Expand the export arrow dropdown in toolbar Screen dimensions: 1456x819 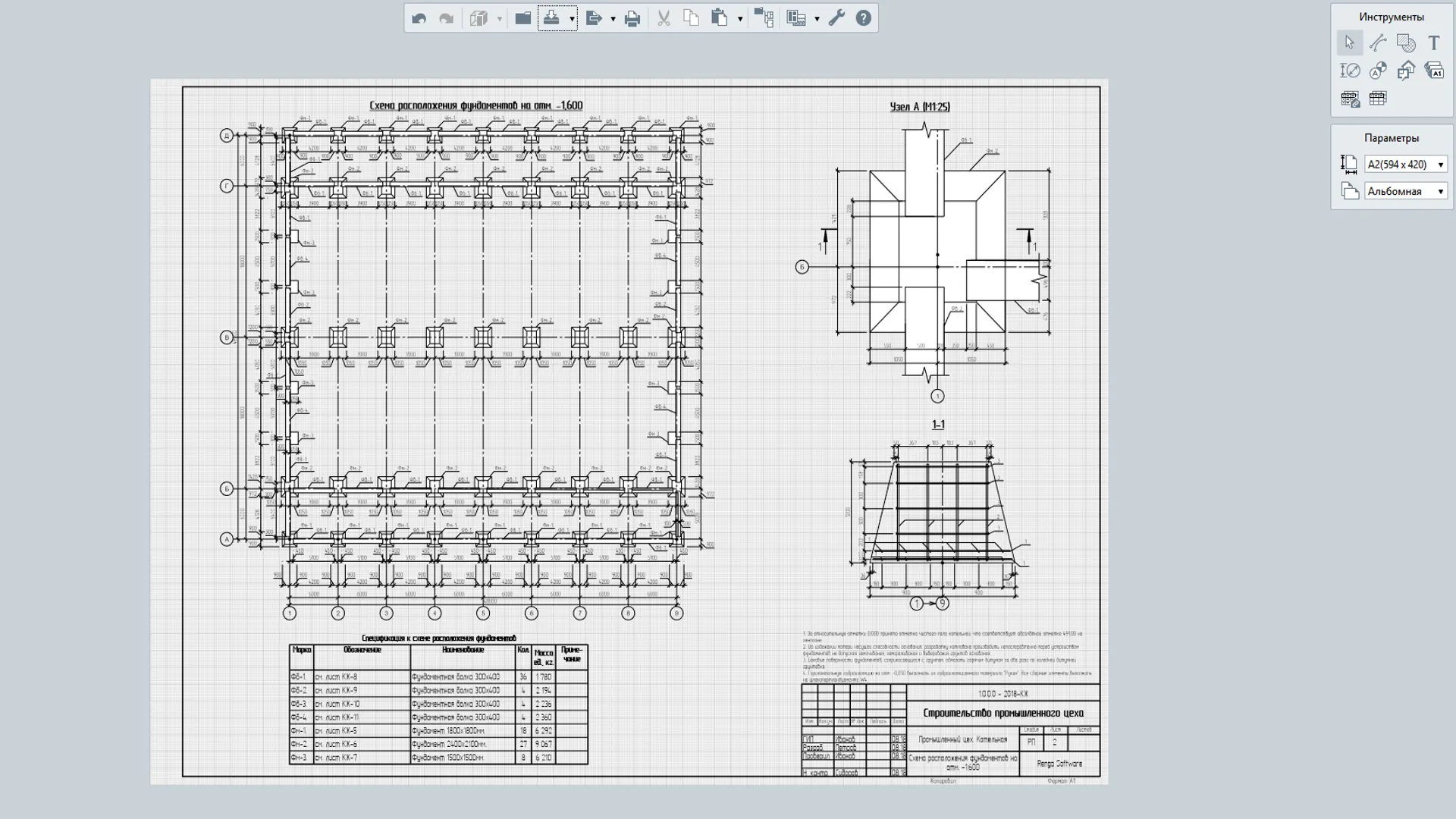tap(613, 19)
